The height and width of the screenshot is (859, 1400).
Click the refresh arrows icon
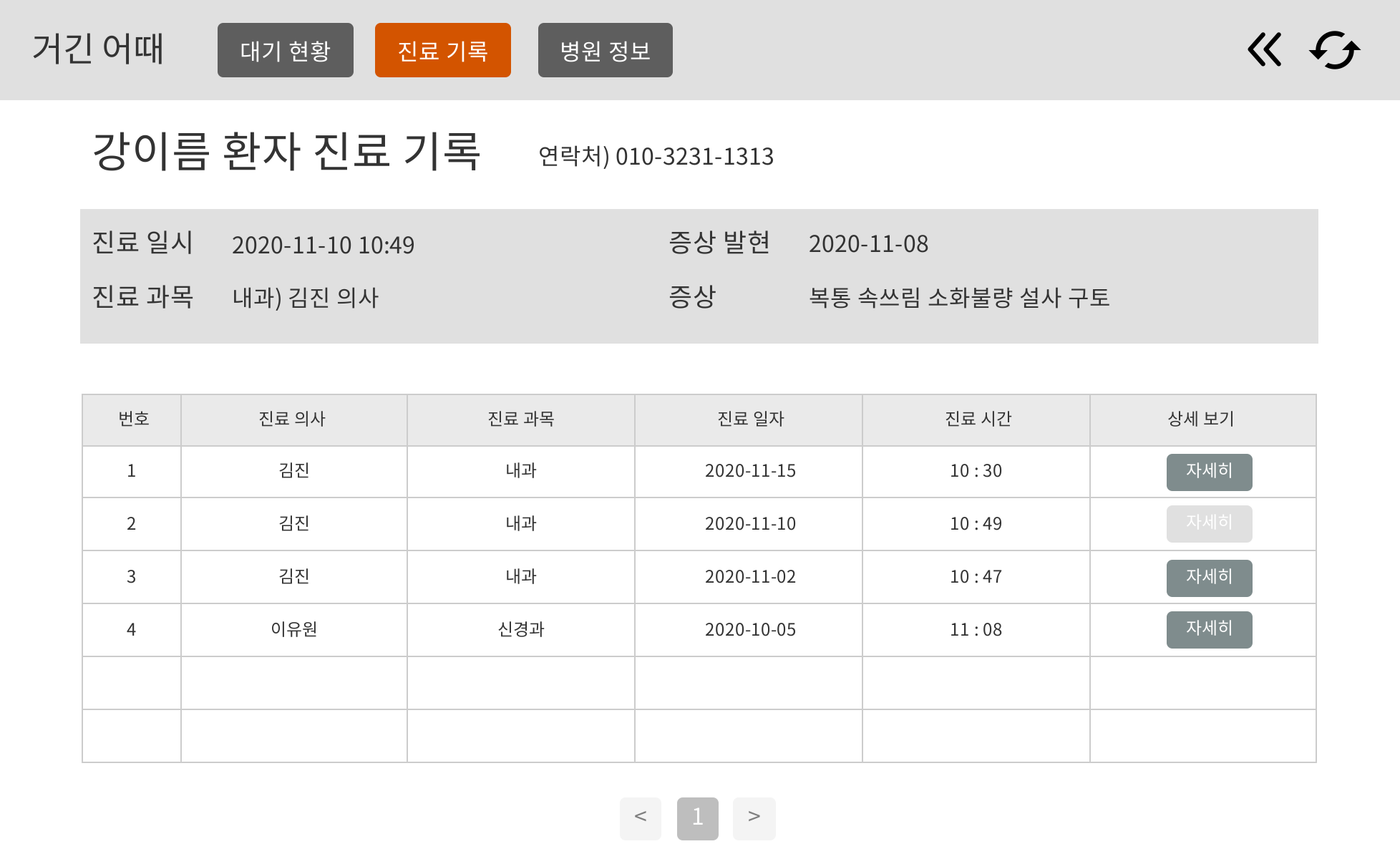(x=1334, y=50)
